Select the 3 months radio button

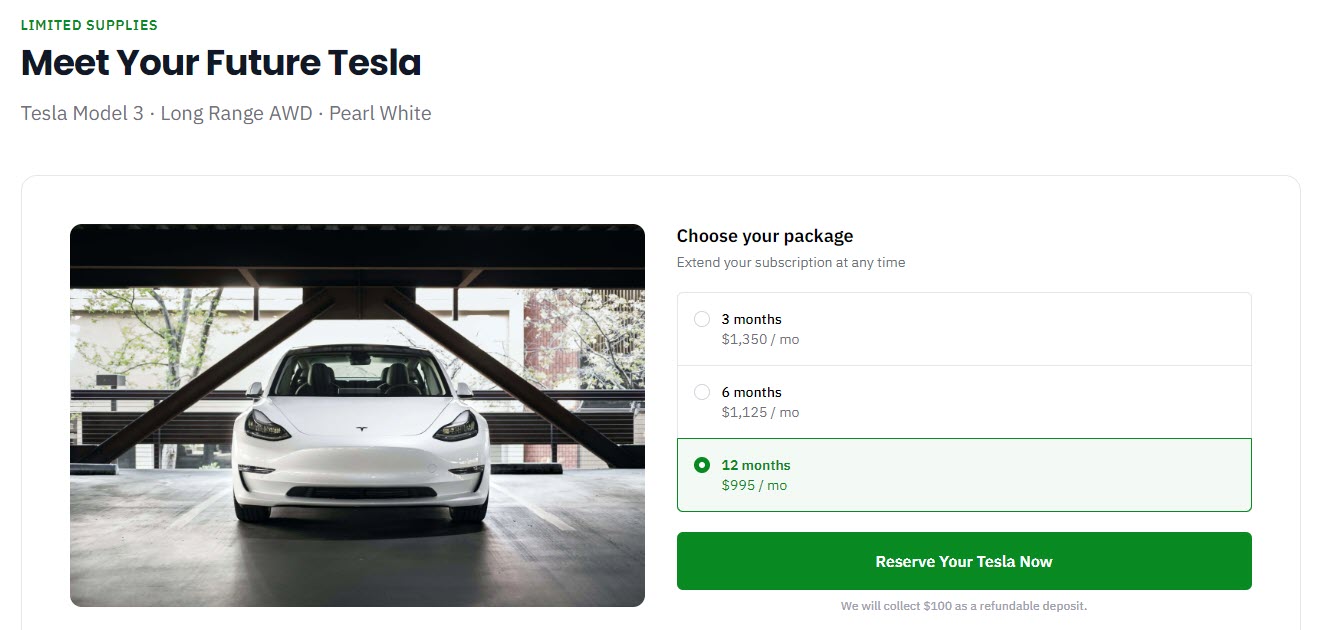pyautogui.click(x=702, y=319)
